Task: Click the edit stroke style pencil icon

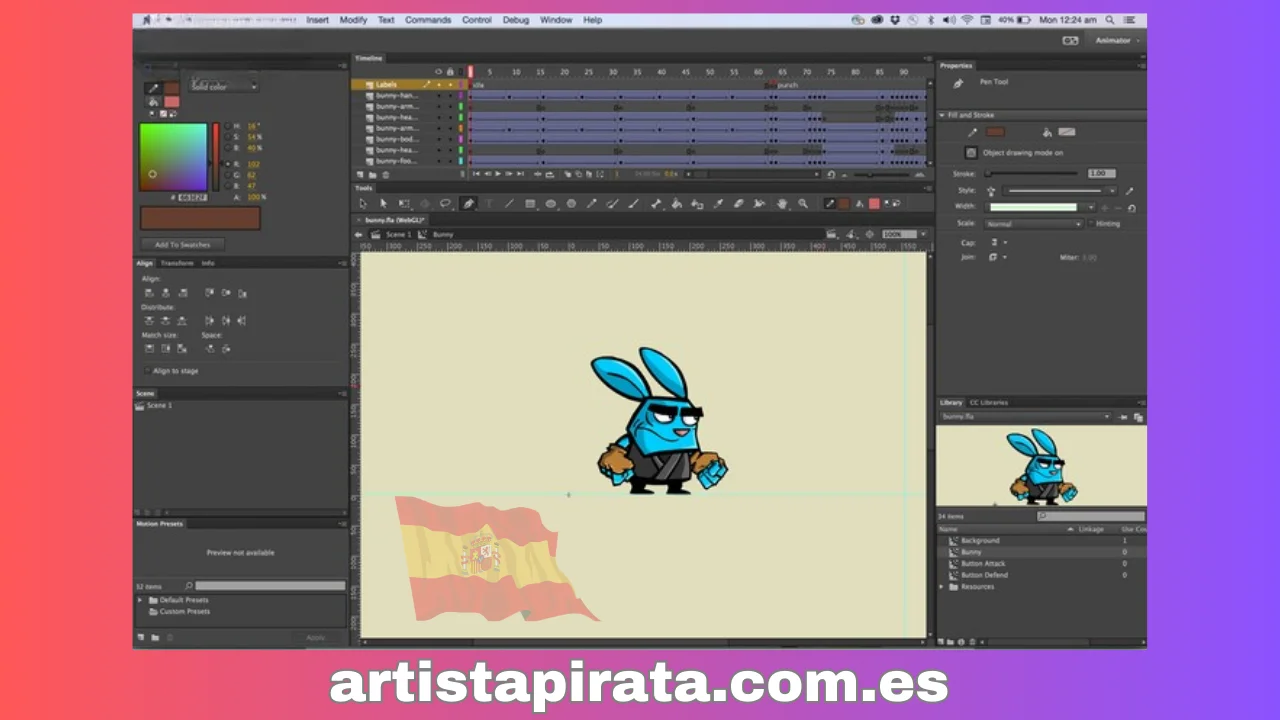Action: (x=1130, y=190)
